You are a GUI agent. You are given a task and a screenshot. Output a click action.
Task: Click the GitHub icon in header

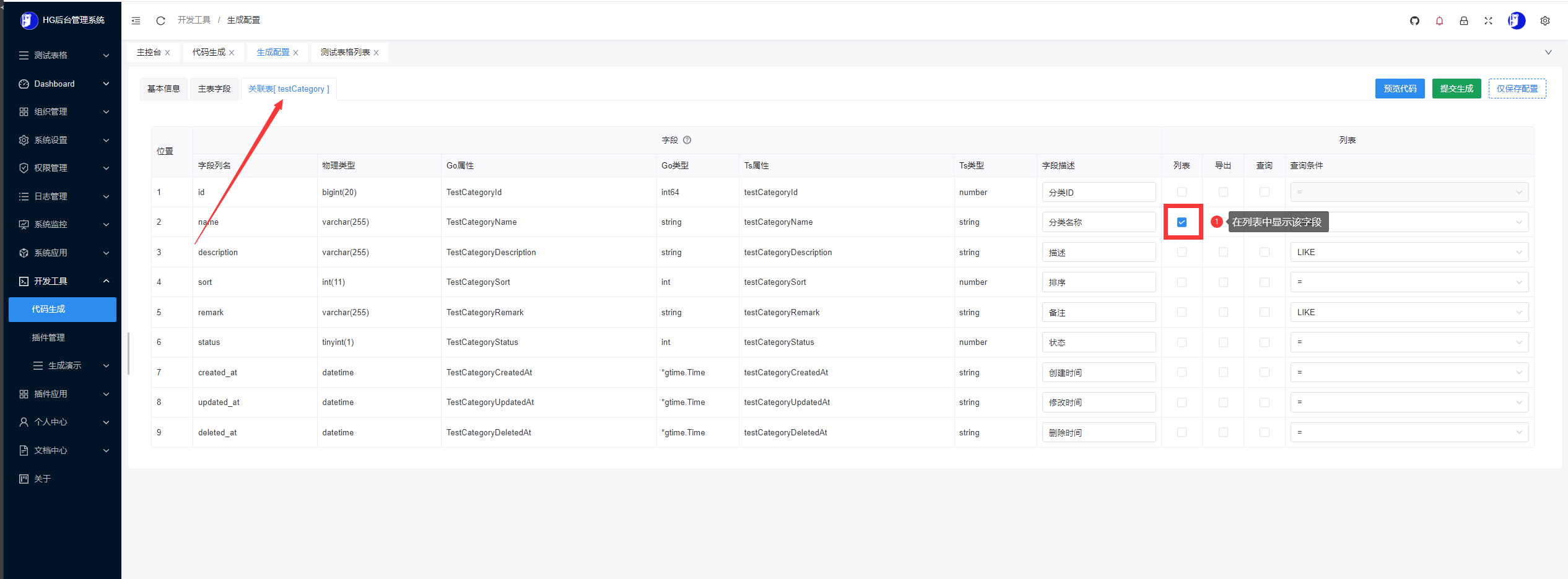[1414, 21]
